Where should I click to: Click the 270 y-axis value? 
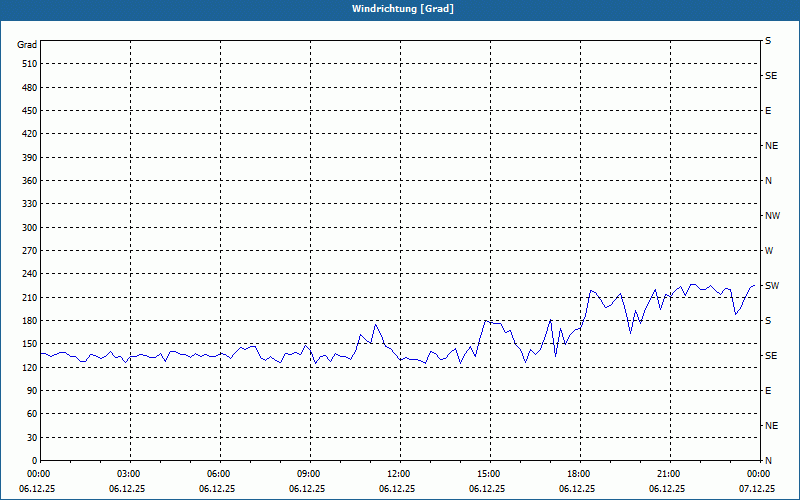coord(30,251)
